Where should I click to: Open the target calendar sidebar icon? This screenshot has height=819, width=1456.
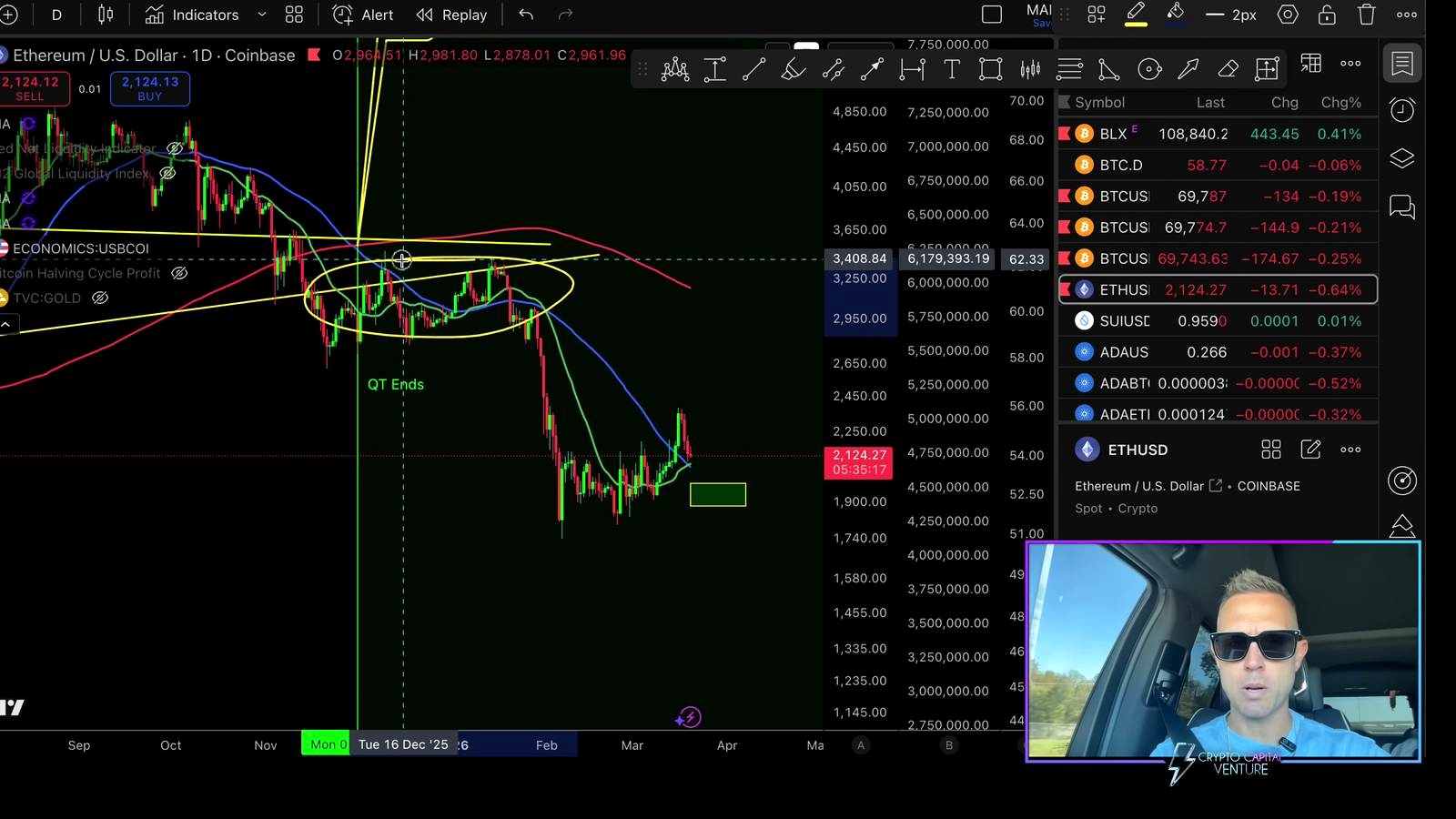(x=1402, y=480)
